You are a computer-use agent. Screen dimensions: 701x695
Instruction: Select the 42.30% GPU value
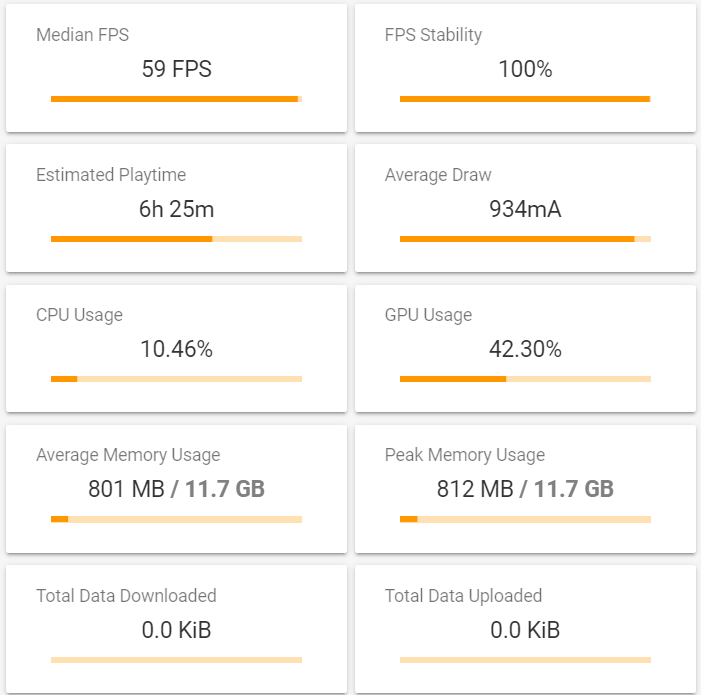525,350
